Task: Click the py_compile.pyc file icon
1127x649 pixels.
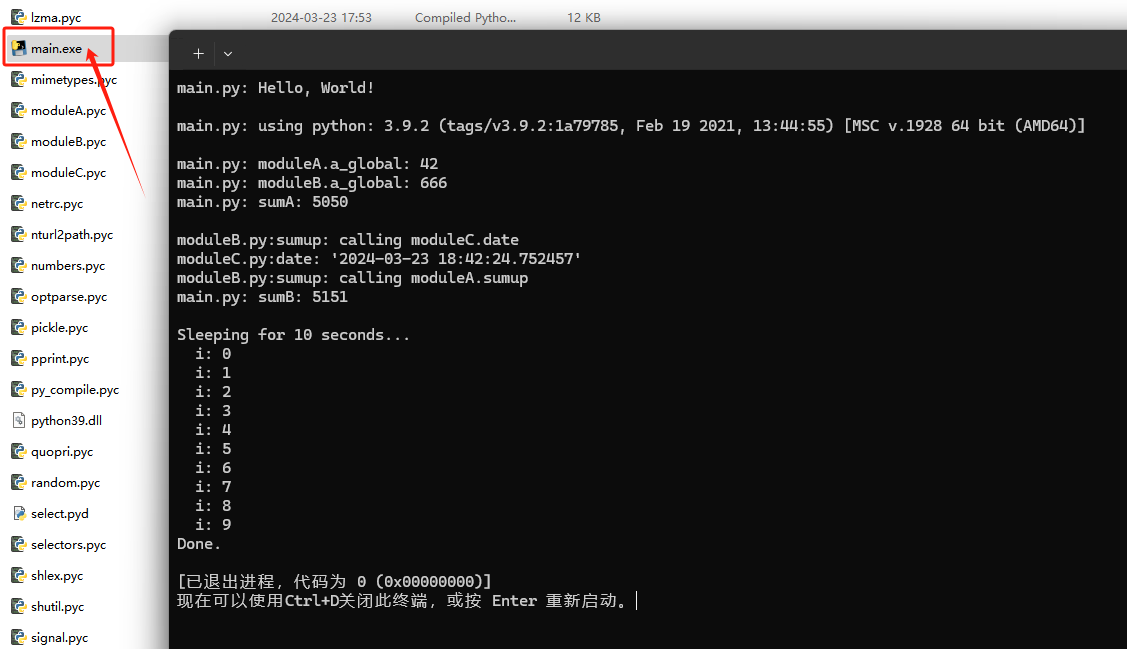Action: (x=19, y=390)
